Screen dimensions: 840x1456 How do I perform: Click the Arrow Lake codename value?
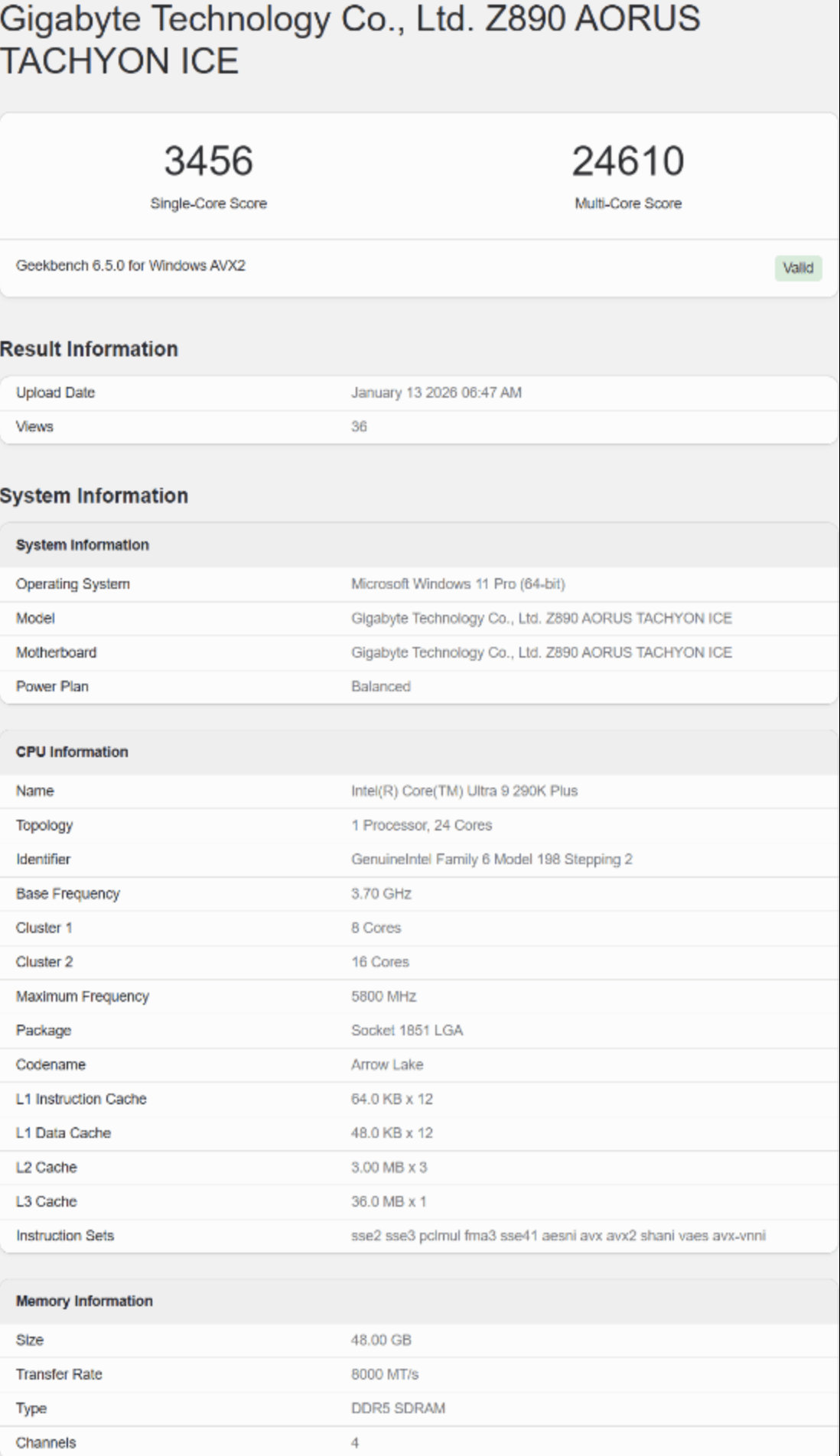pos(386,1064)
